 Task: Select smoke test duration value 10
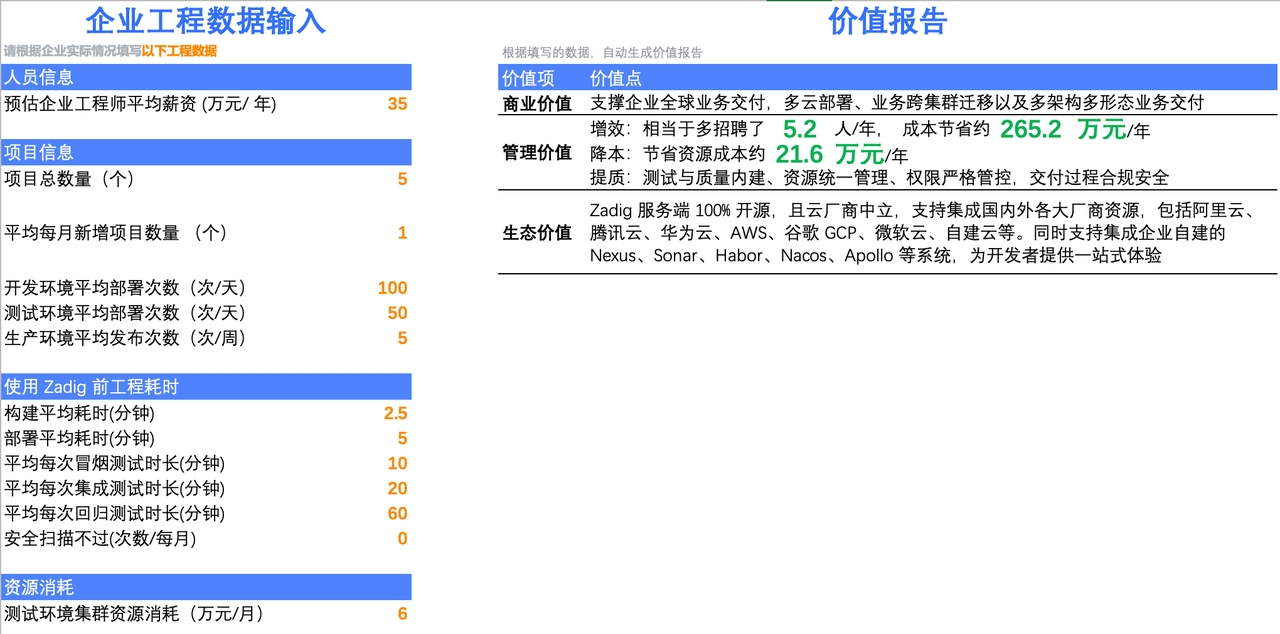click(x=397, y=463)
